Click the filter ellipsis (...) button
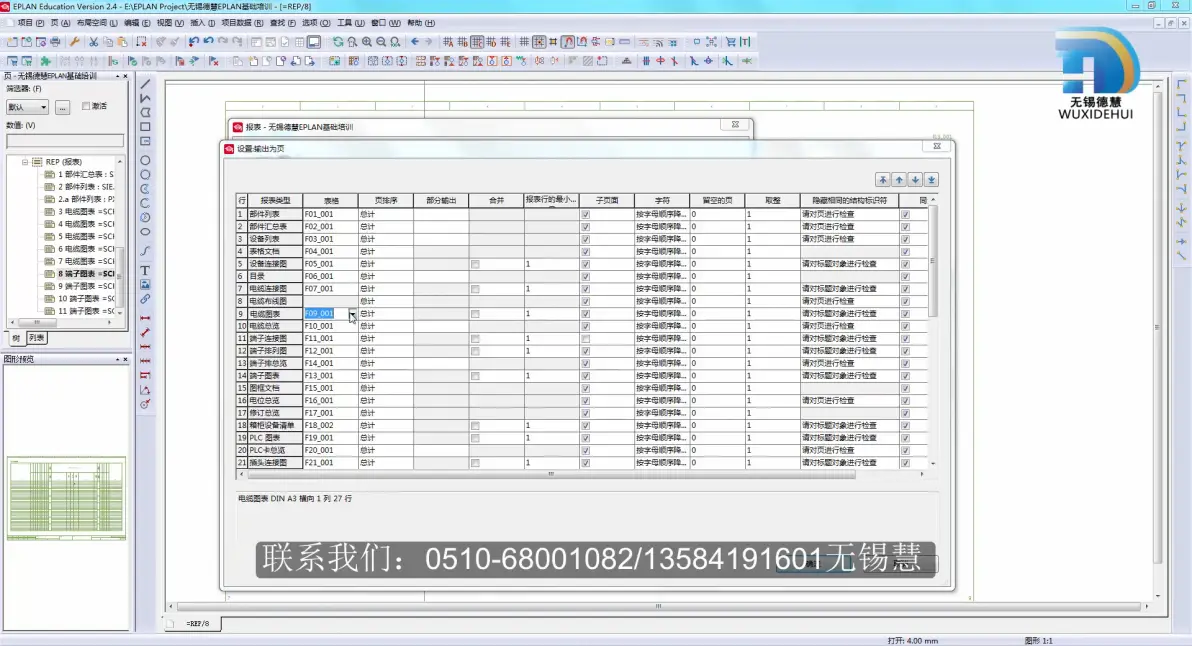 click(62, 107)
